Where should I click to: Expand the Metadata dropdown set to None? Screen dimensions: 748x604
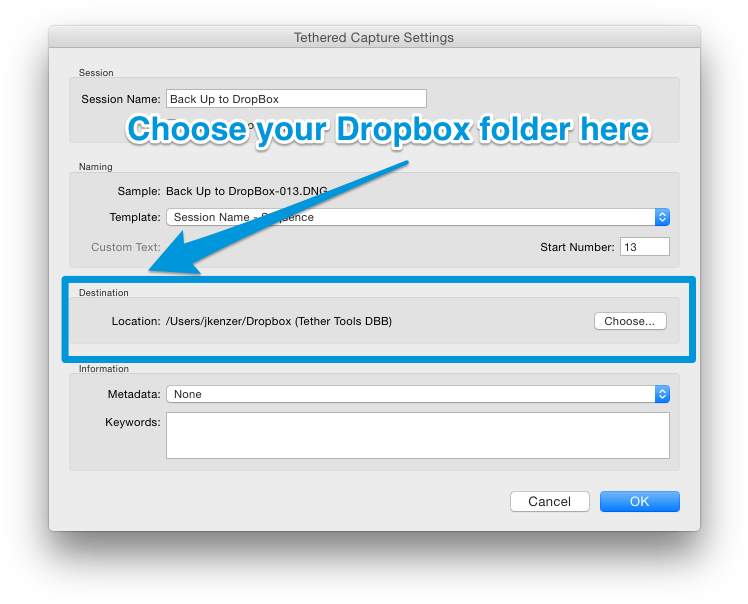[410, 394]
